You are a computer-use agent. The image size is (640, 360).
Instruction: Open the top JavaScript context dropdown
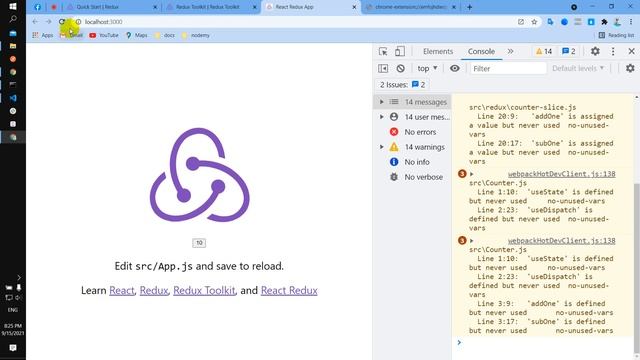427,69
